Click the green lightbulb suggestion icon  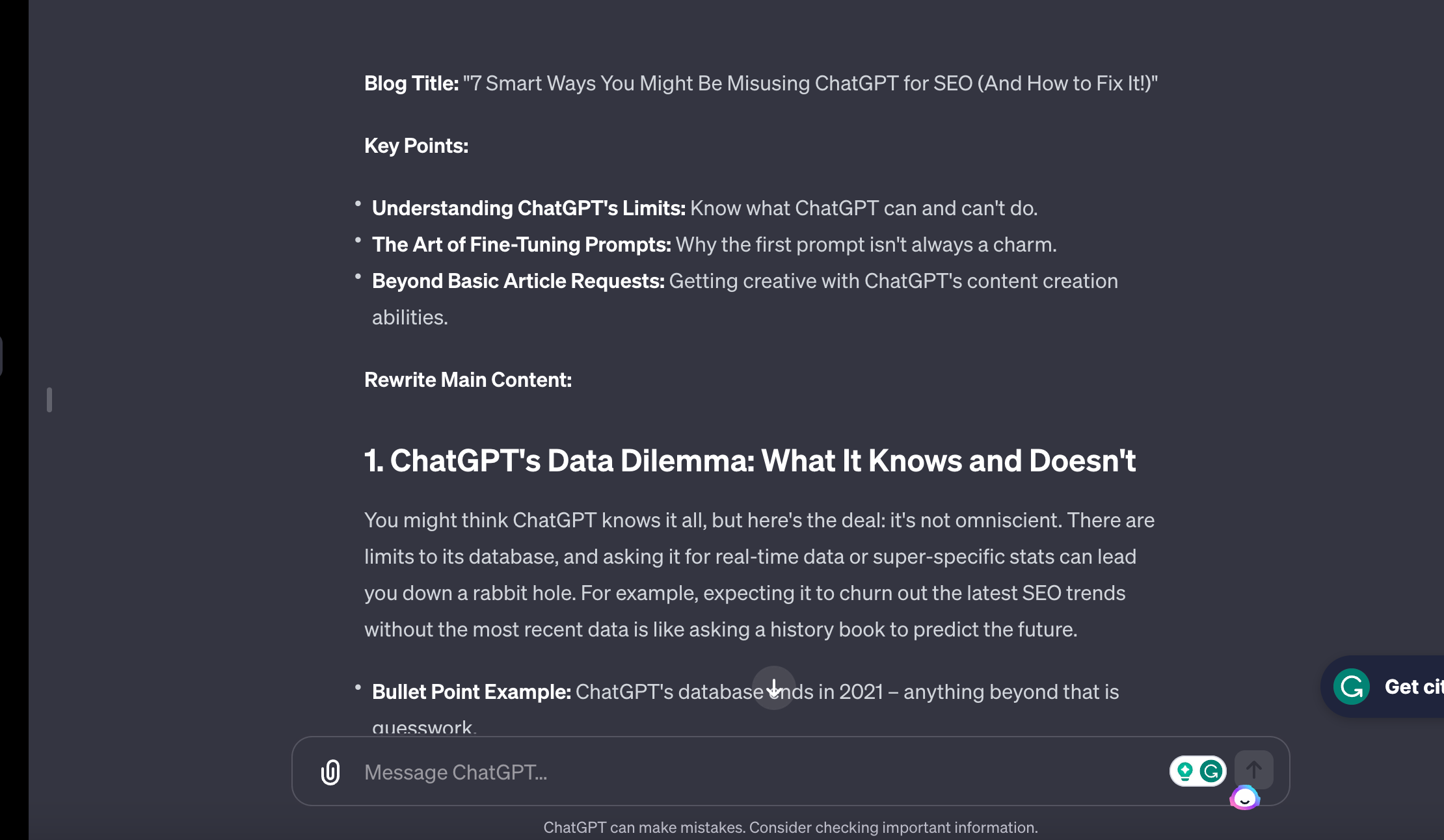pyautogui.click(x=1185, y=771)
